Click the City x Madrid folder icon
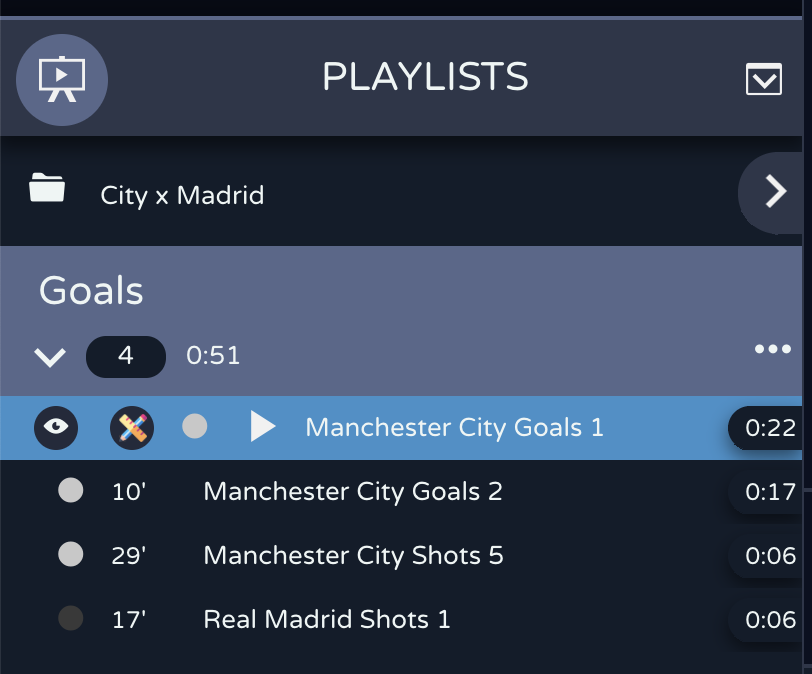Screen dimensions: 812x674 point(47,187)
